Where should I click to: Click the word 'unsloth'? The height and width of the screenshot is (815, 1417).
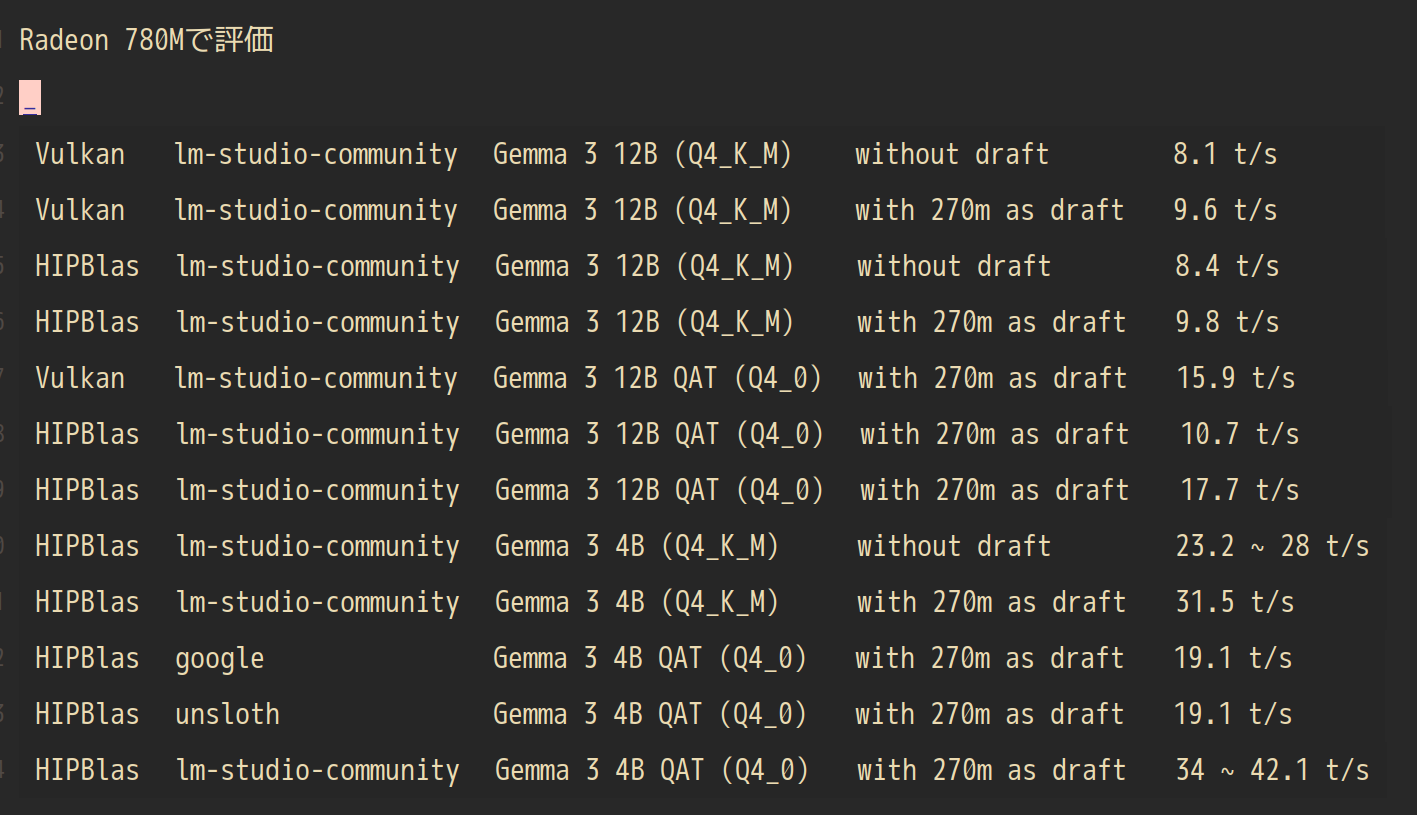[x=227, y=714]
